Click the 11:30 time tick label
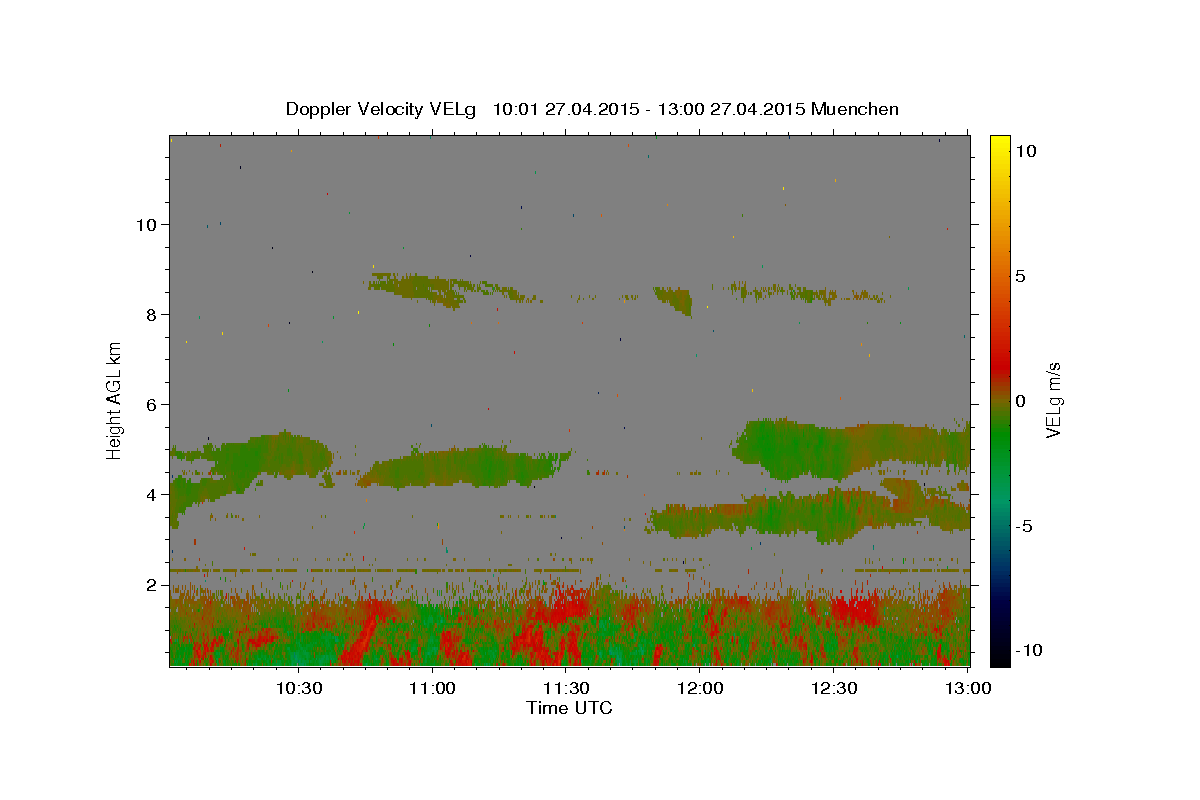This screenshot has height=800, width=1200. (x=566, y=688)
